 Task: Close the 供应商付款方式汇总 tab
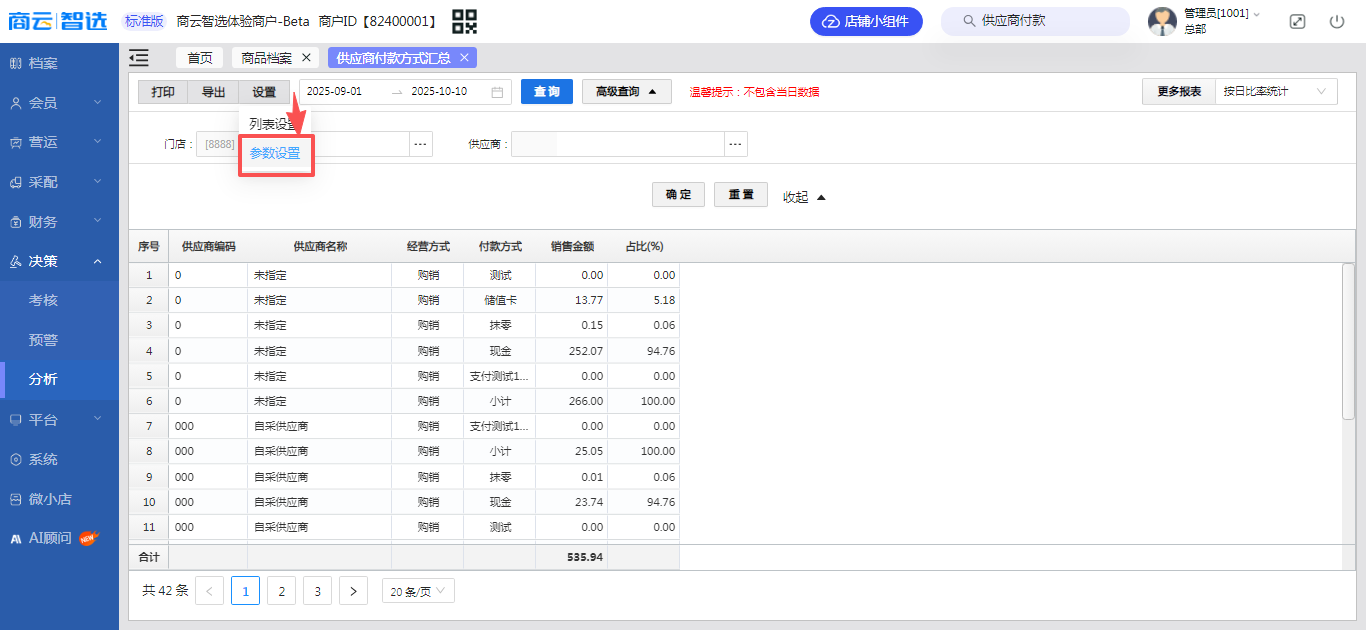click(x=464, y=58)
